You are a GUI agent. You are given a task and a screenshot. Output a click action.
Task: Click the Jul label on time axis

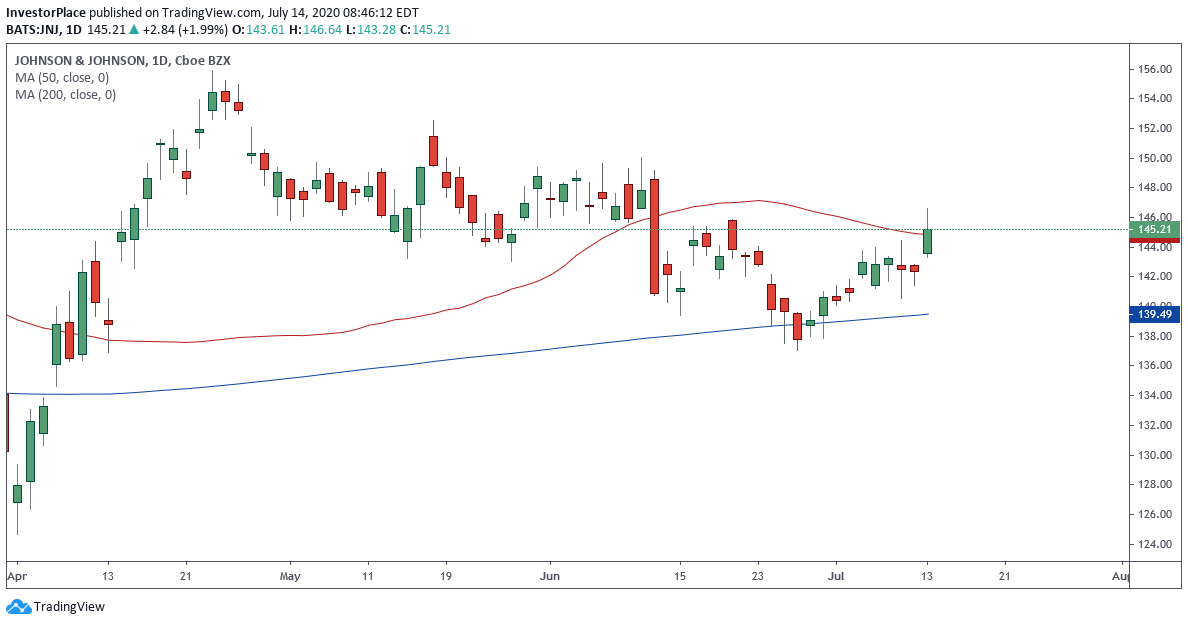click(836, 577)
